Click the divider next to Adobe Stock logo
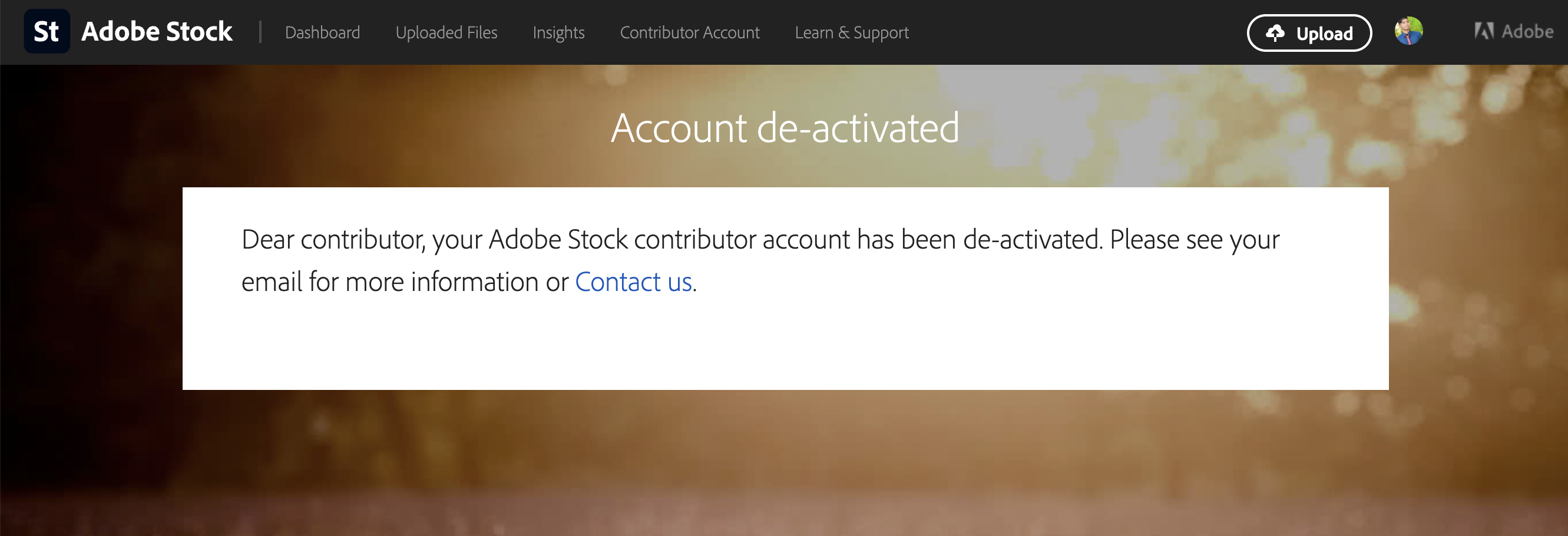 [261, 32]
